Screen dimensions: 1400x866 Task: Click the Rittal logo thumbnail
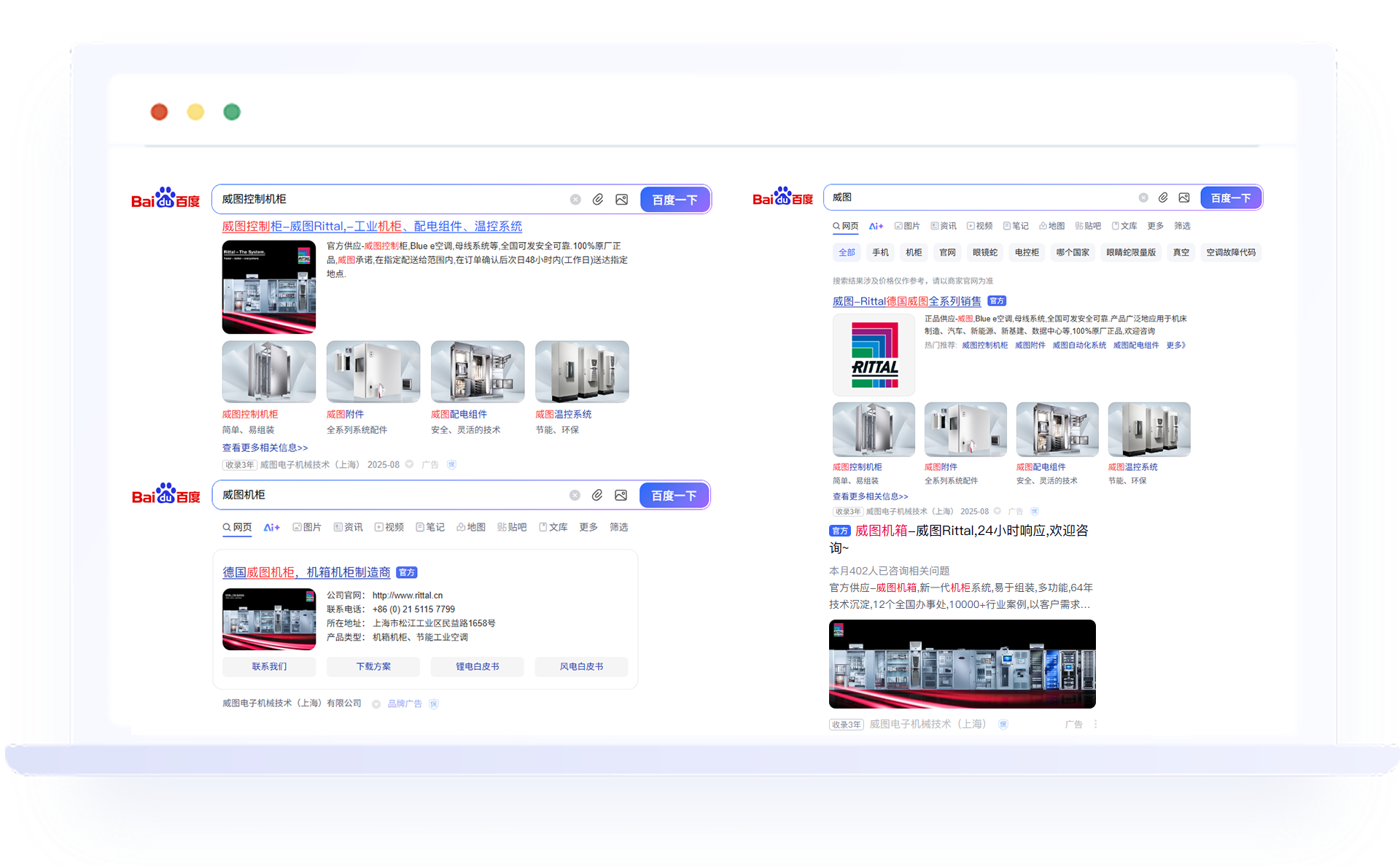(x=874, y=355)
